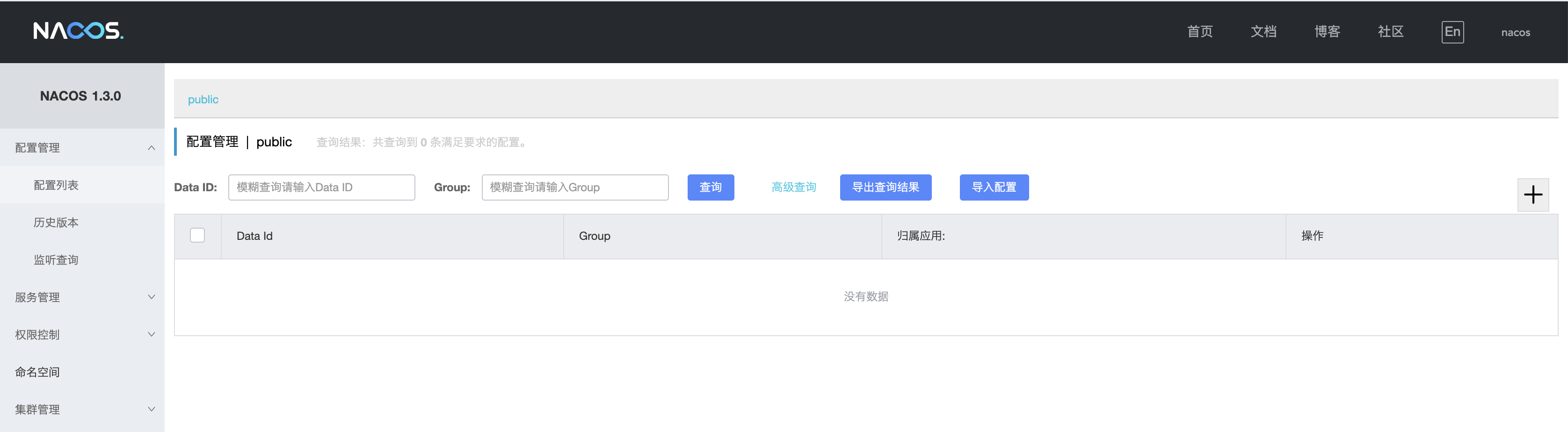Click 导出查询结果 button
Screen dimensions: 1568x432
(886, 187)
